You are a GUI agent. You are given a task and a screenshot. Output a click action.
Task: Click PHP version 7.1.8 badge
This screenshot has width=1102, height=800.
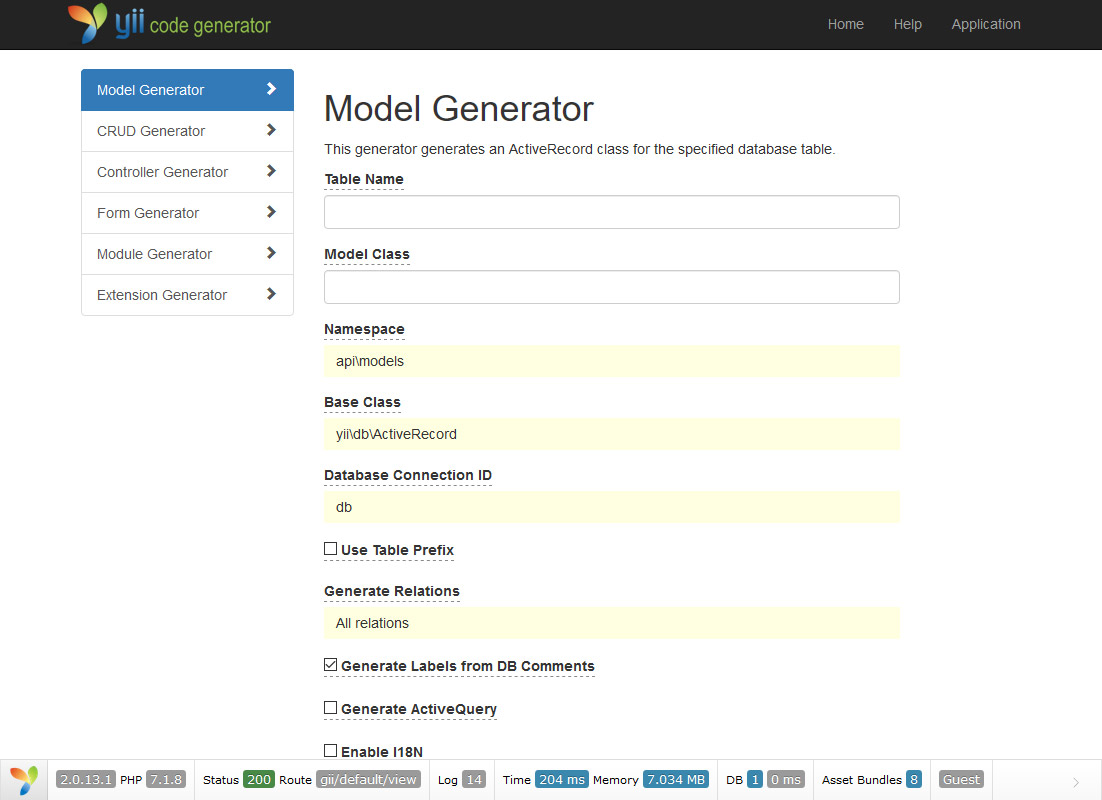pyautogui.click(x=166, y=780)
